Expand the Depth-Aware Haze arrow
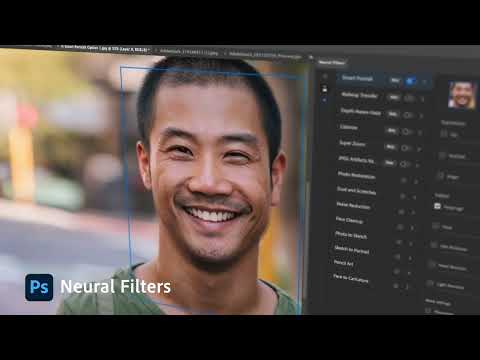The image size is (480, 360). 421,116
